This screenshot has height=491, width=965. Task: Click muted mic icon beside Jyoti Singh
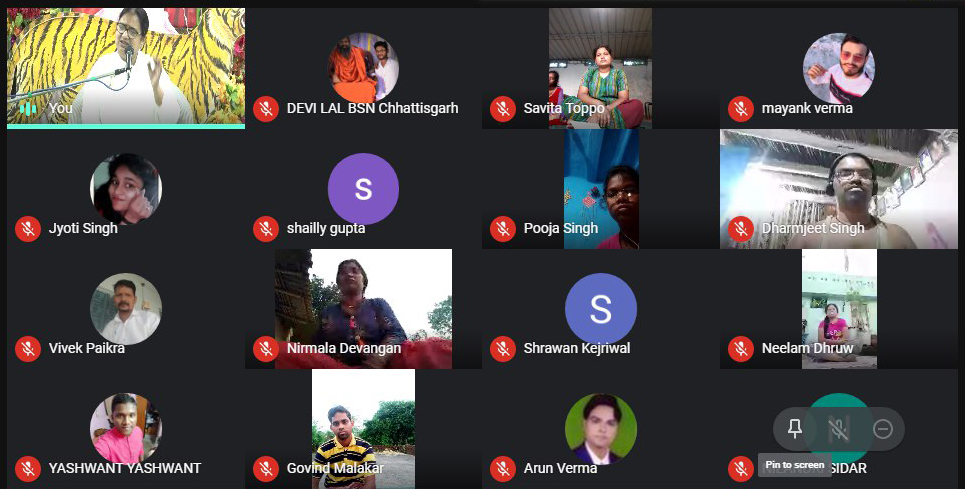(x=28, y=228)
